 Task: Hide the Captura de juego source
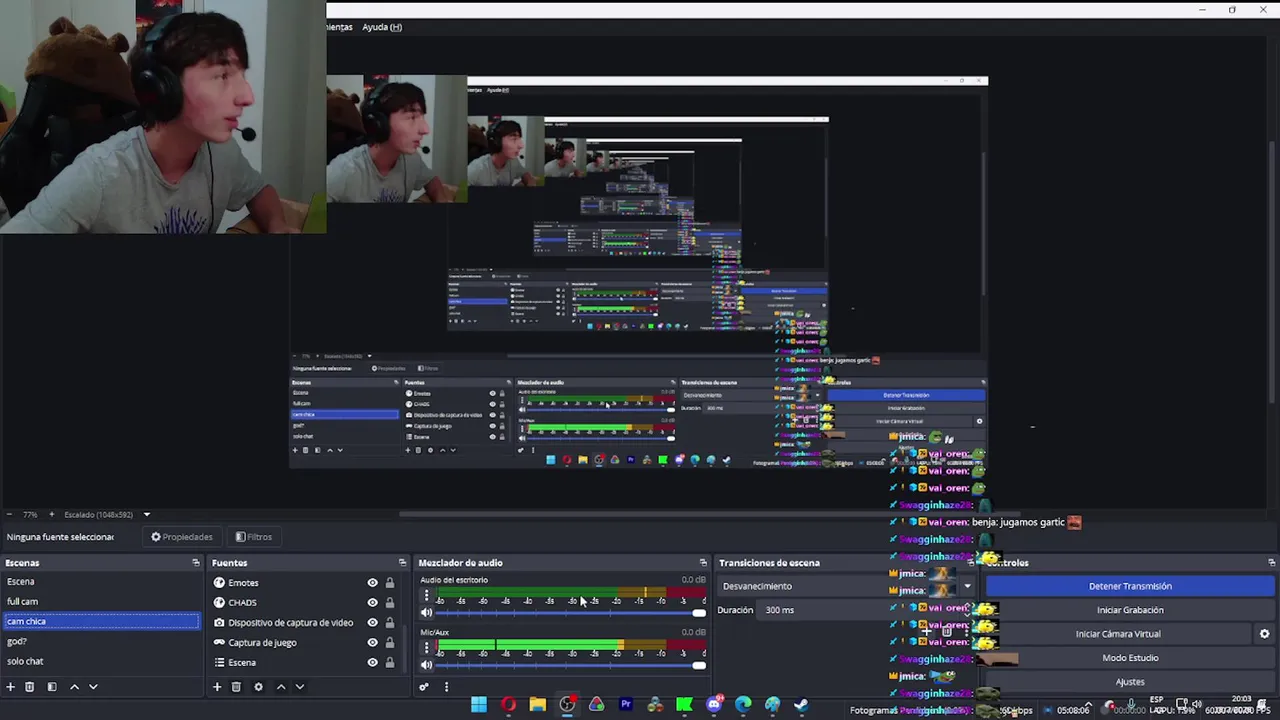click(372, 643)
